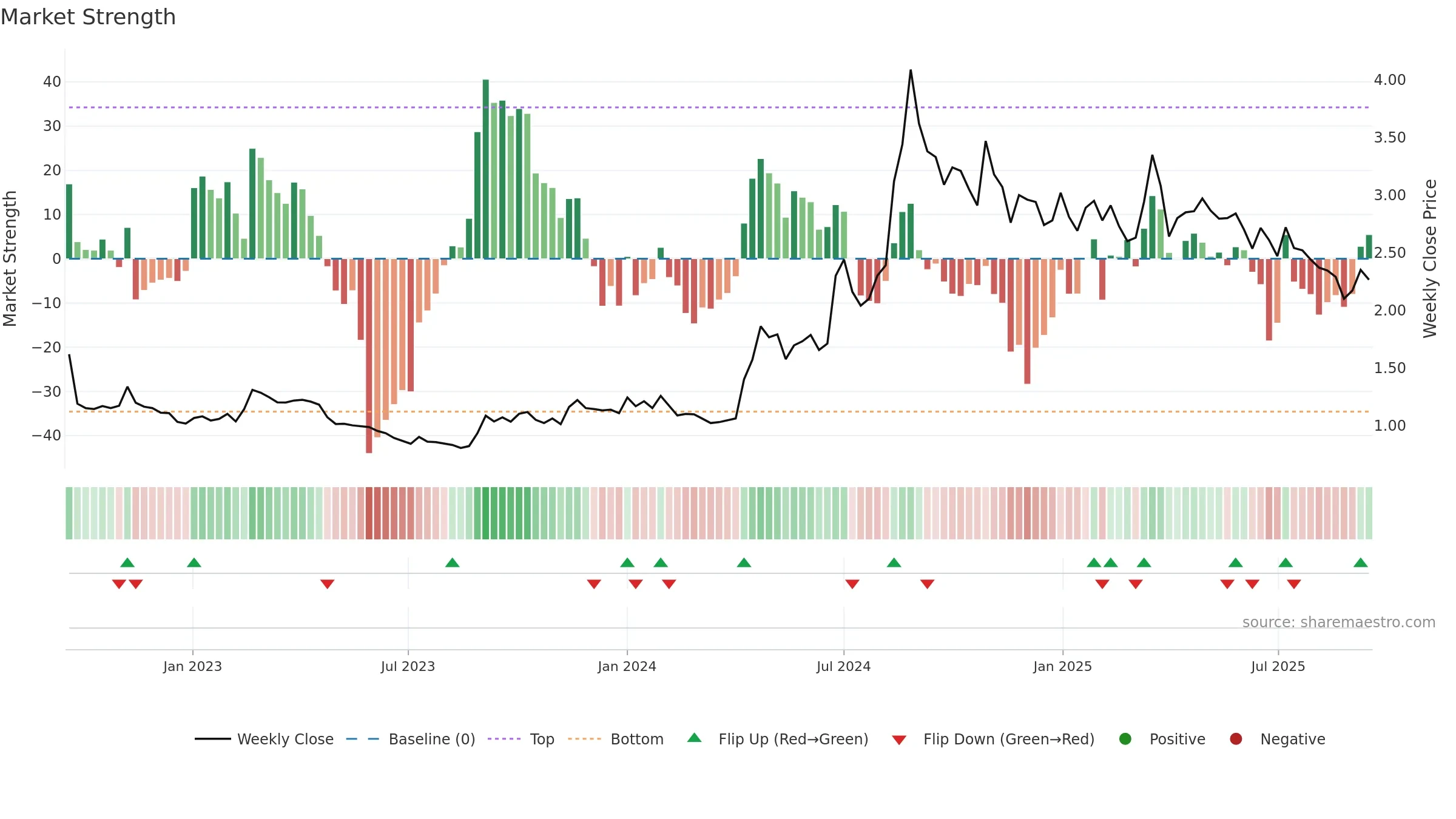This screenshot has width=1456, height=819.
Task: Click the red Negative circle in the legend
Action: (x=1236, y=739)
